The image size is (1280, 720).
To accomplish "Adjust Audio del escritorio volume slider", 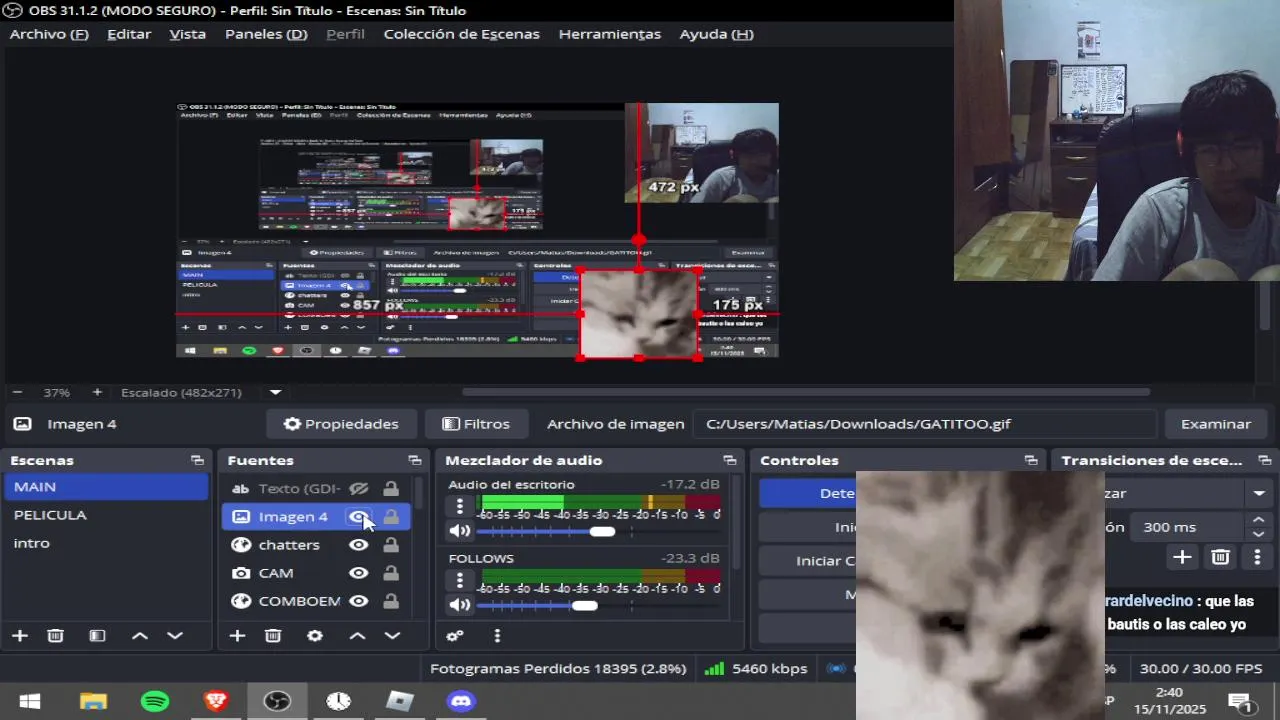I will tap(601, 532).
